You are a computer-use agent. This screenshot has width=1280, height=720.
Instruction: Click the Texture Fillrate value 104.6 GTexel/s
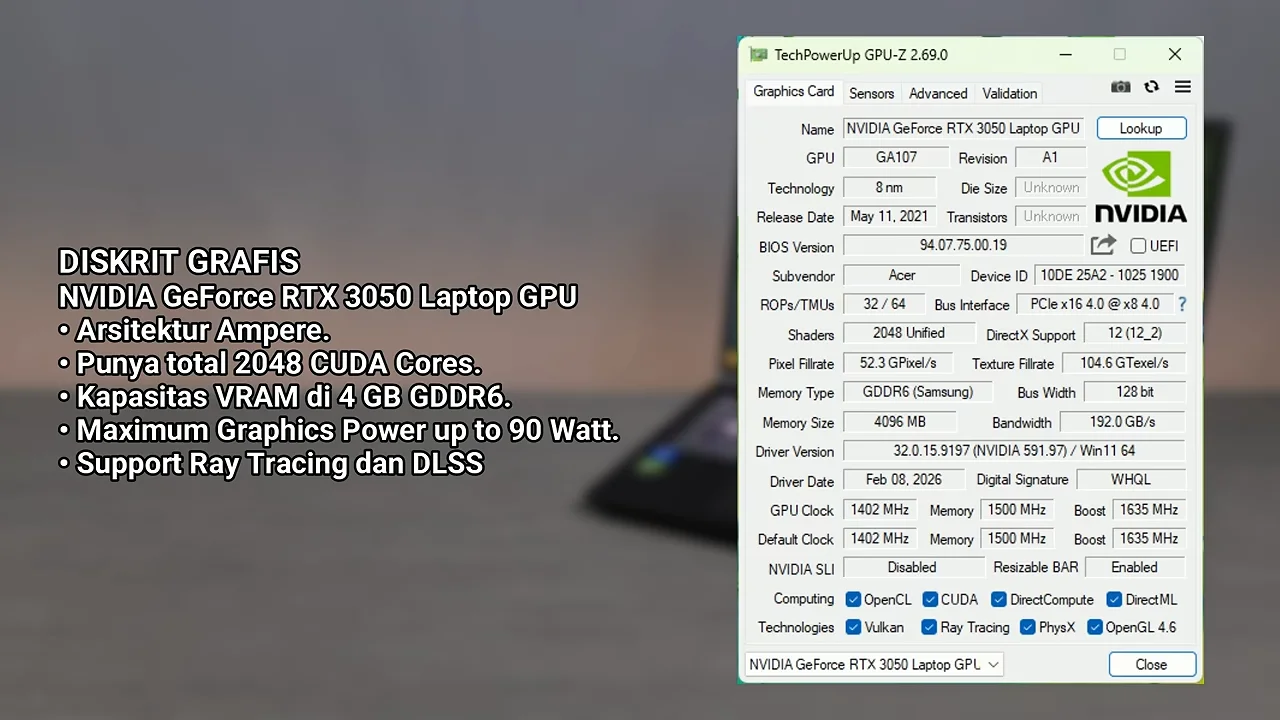coord(1124,363)
